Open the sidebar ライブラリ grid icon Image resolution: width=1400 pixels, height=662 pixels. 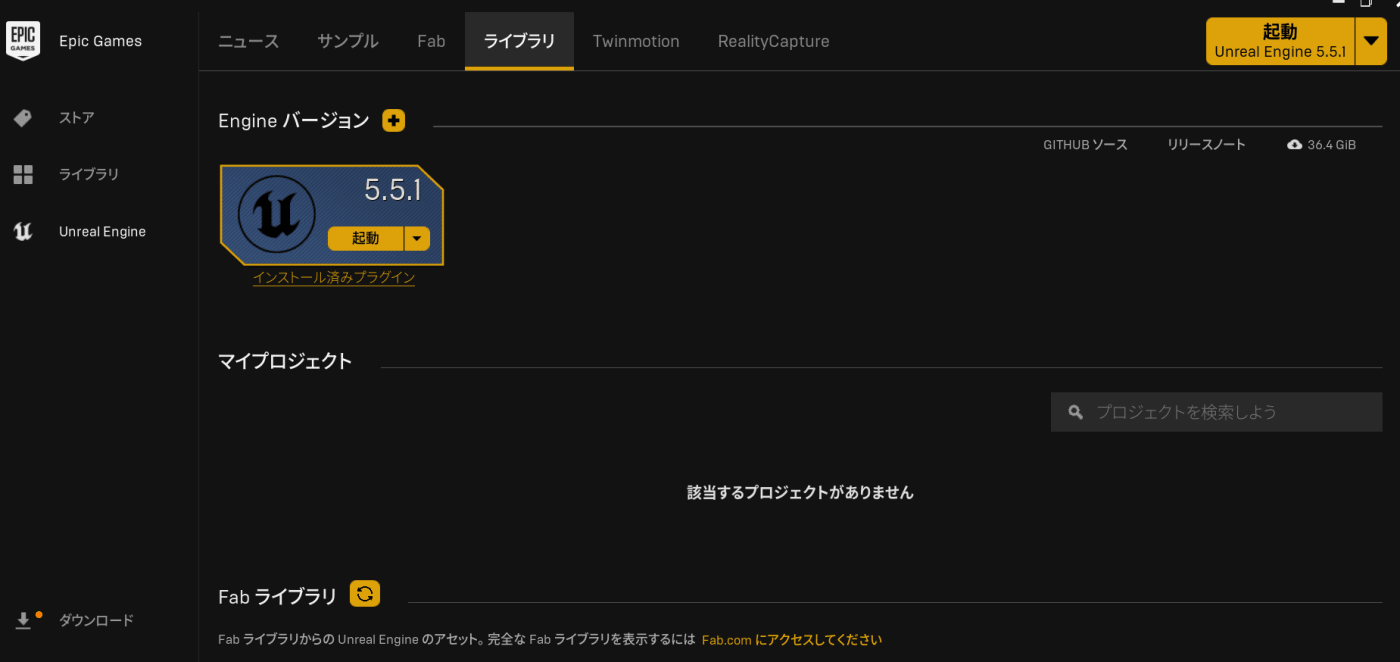tap(23, 175)
